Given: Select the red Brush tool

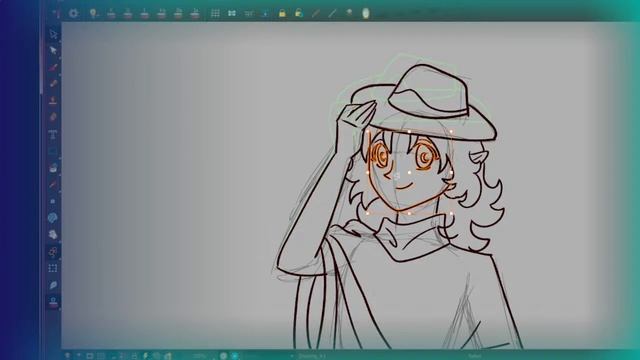Looking at the screenshot, I should tap(53, 67).
